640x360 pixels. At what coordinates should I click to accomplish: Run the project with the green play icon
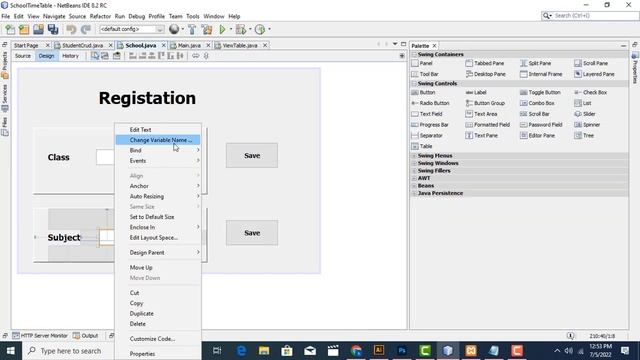click(222, 29)
